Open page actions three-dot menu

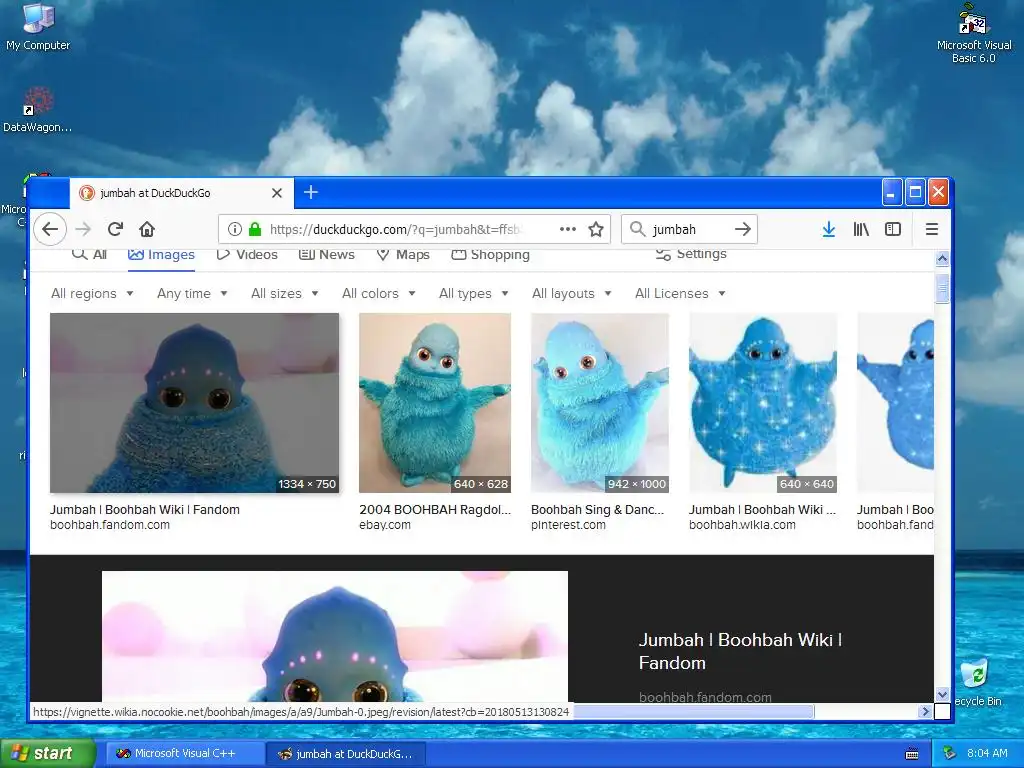click(x=568, y=229)
